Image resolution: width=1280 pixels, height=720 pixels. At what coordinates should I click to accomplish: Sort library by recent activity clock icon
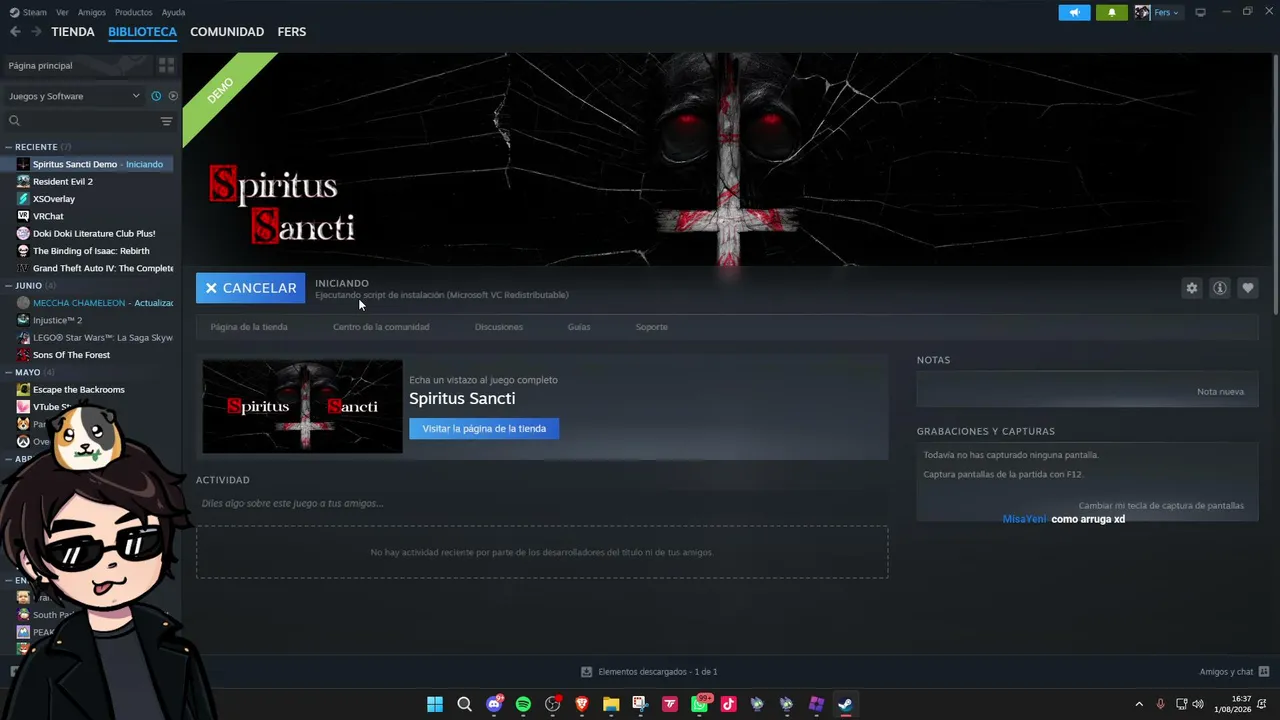coord(156,96)
